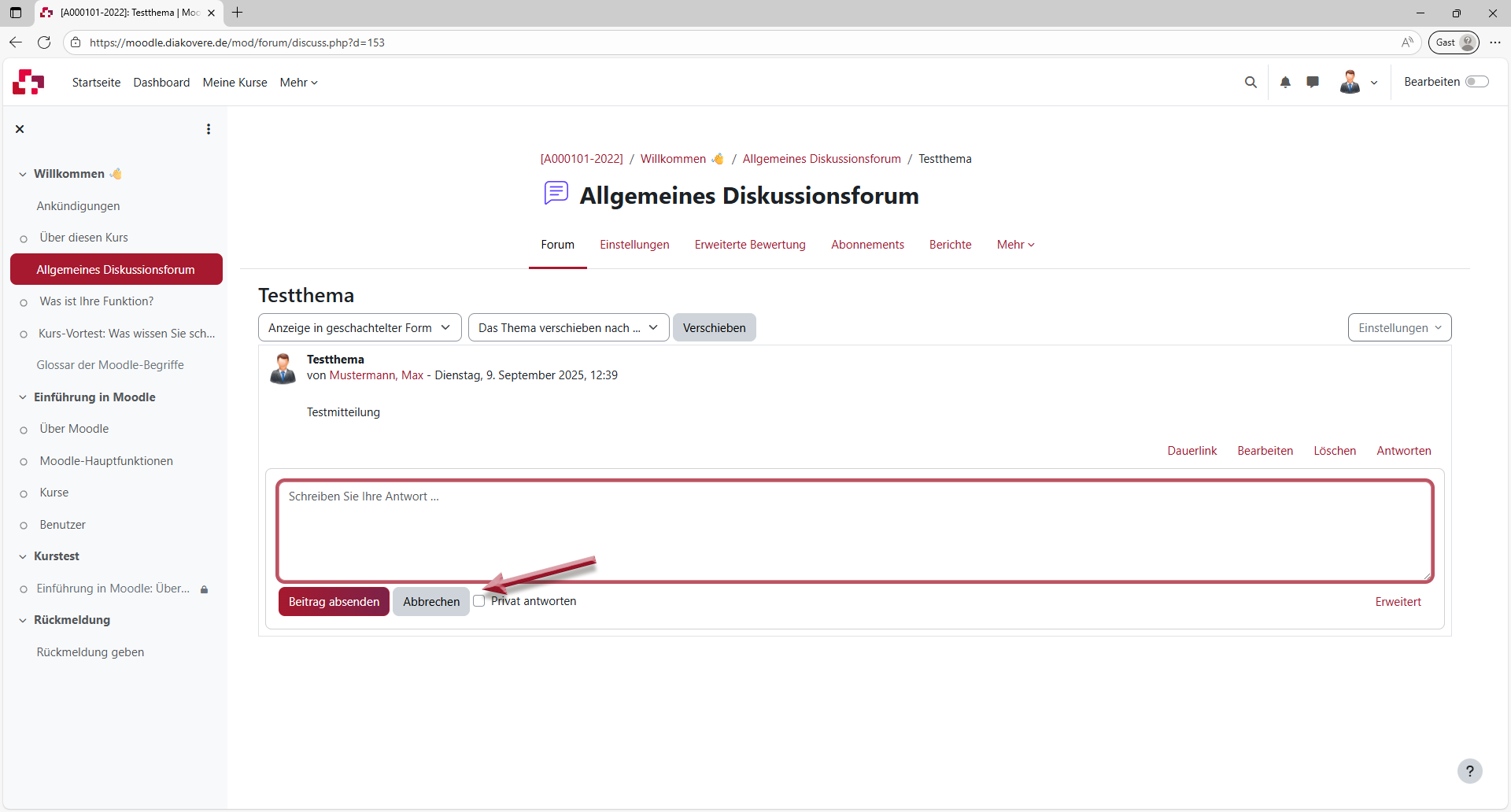
Task: Open the Mehr navigation menu
Action: pyautogui.click(x=297, y=82)
